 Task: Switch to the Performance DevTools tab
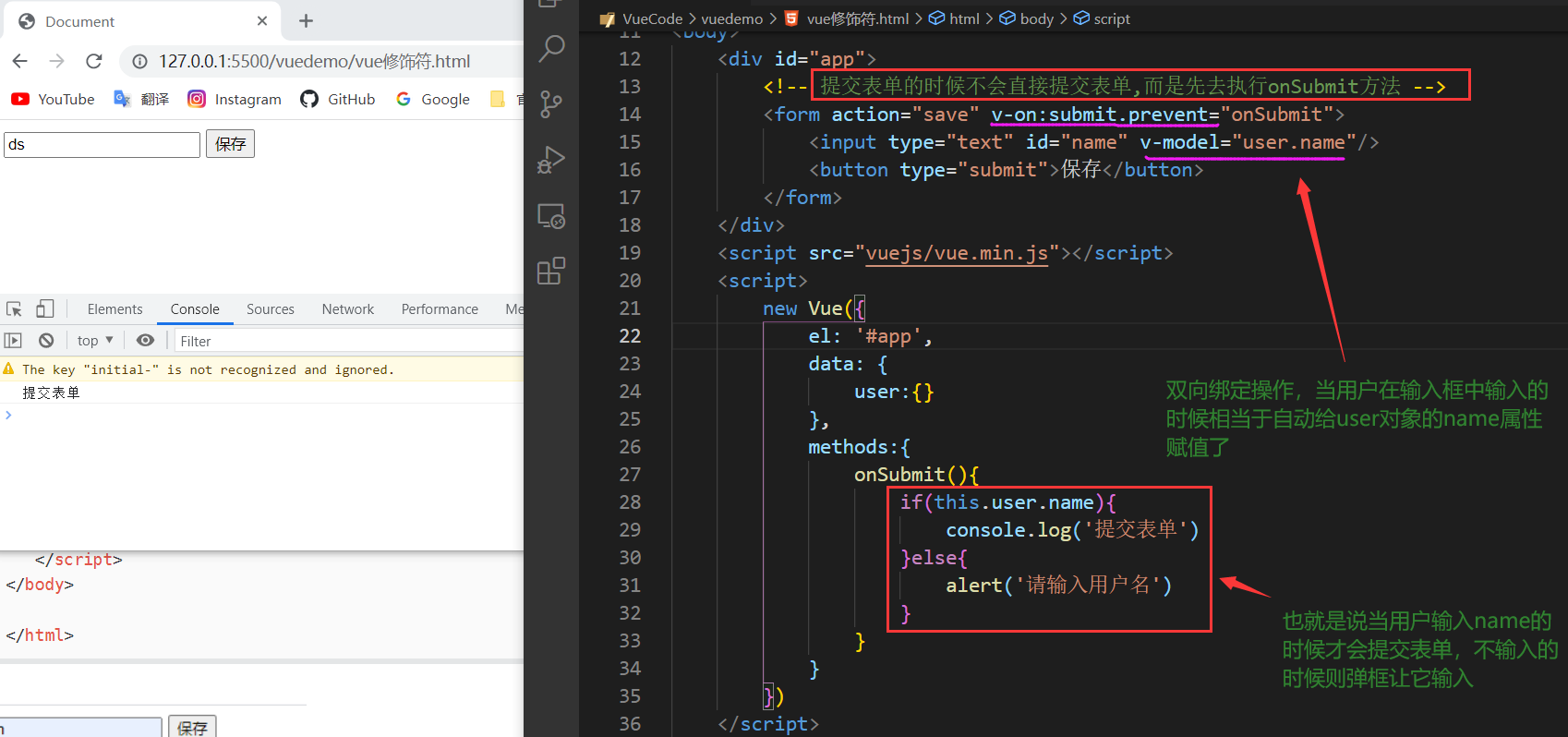(440, 309)
